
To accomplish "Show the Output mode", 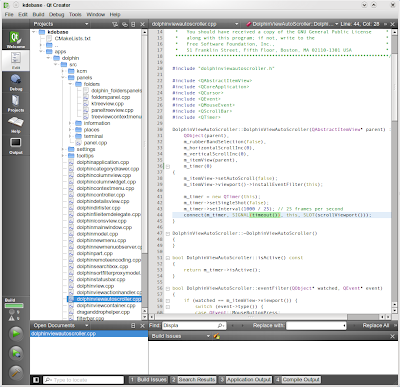I will pyautogui.click(x=16, y=146).
